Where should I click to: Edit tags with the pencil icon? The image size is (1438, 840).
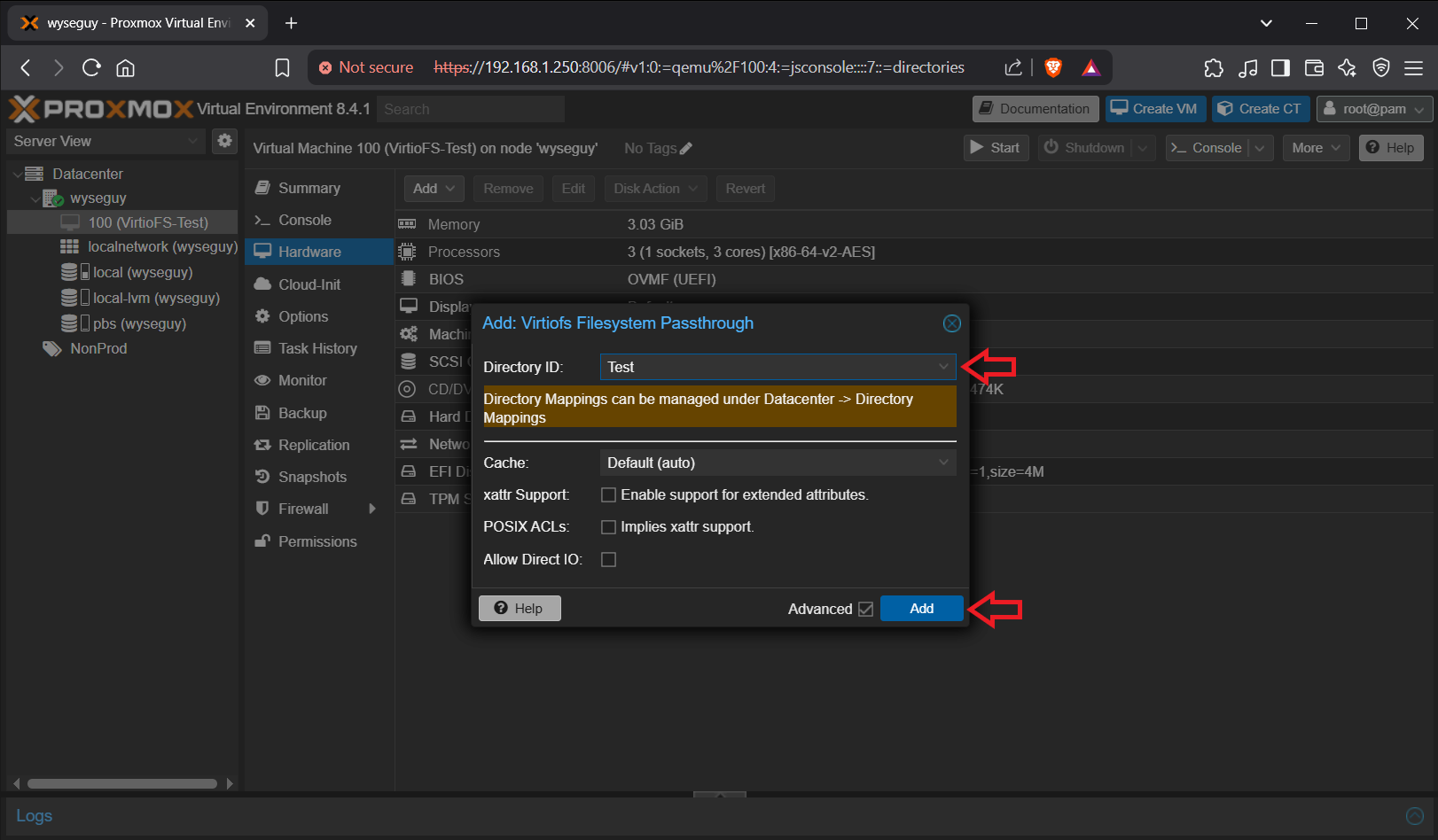(686, 148)
